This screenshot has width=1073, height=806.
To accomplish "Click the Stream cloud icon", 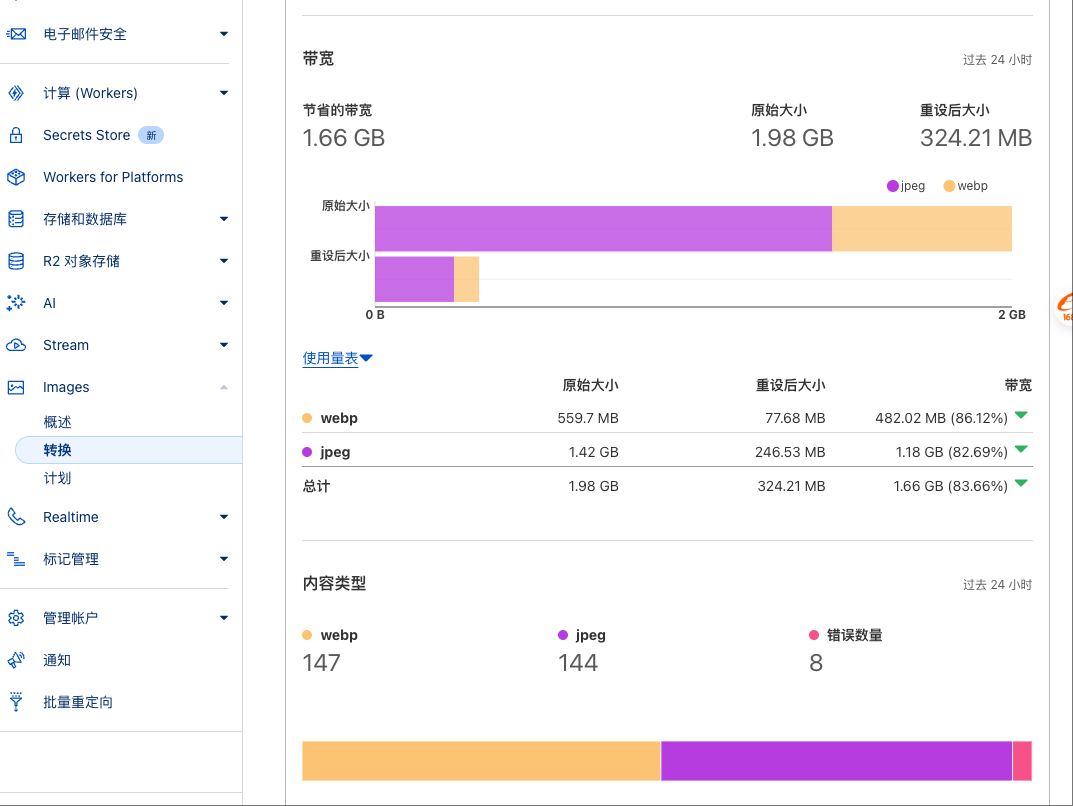I will point(16,345).
